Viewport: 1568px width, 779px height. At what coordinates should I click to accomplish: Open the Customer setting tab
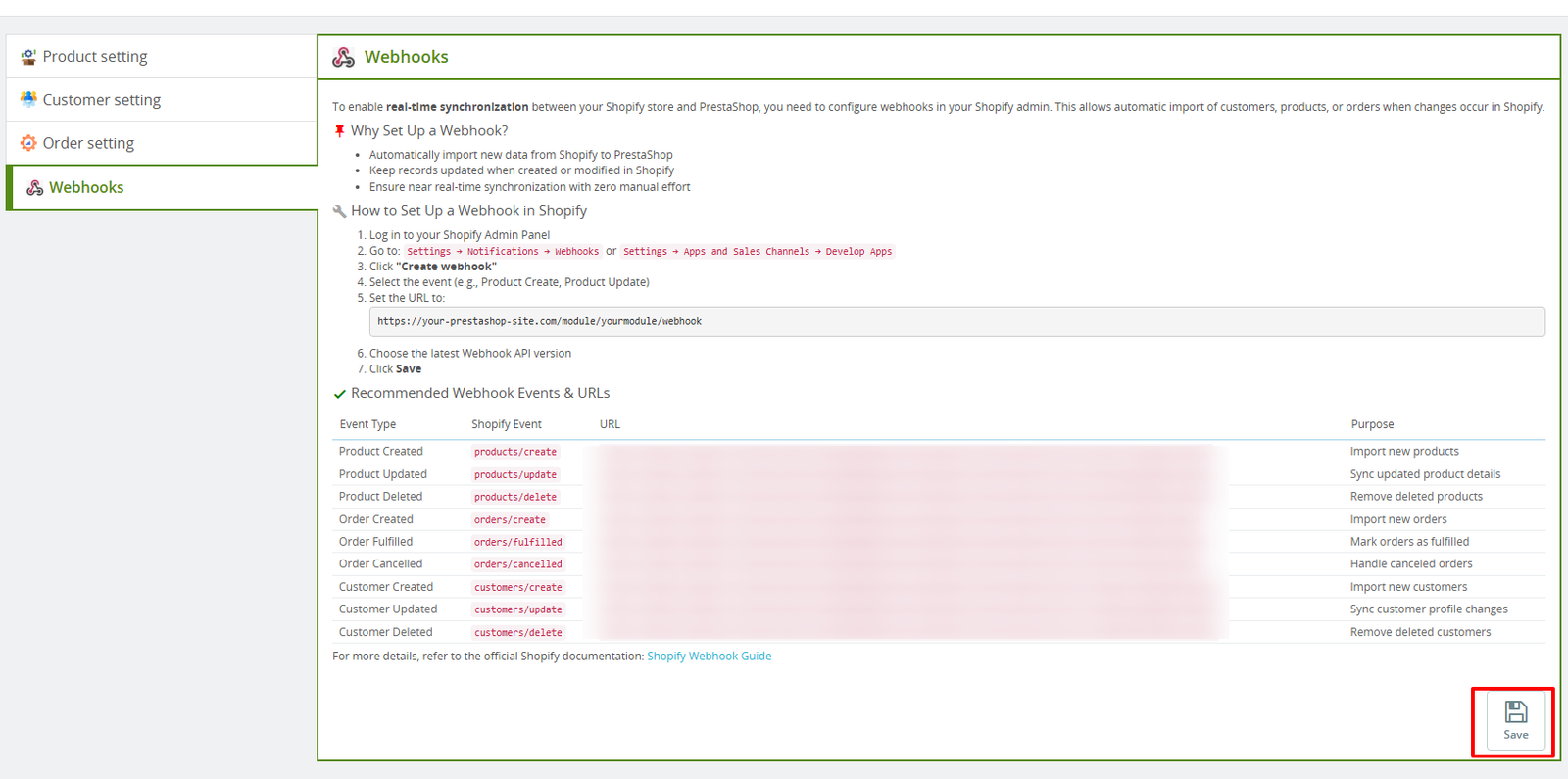point(162,100)
